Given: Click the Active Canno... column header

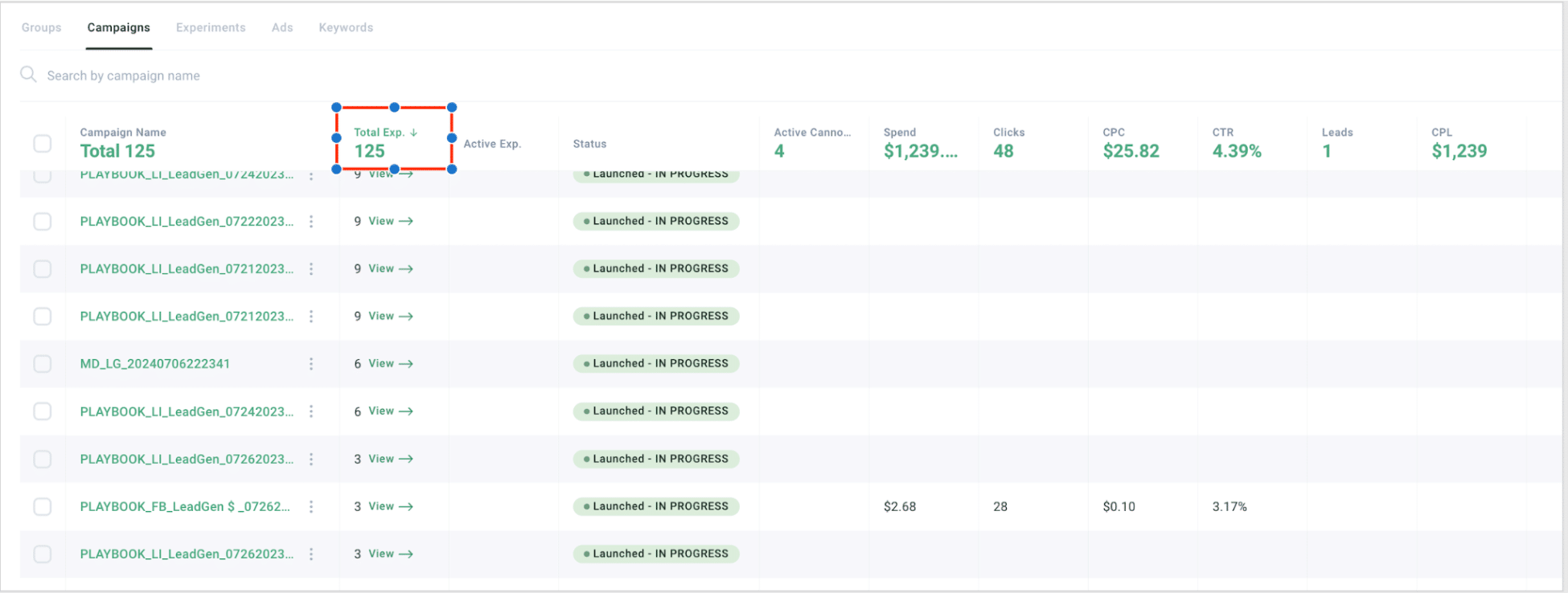Looking at the screenshot, I should click(812, 133).
